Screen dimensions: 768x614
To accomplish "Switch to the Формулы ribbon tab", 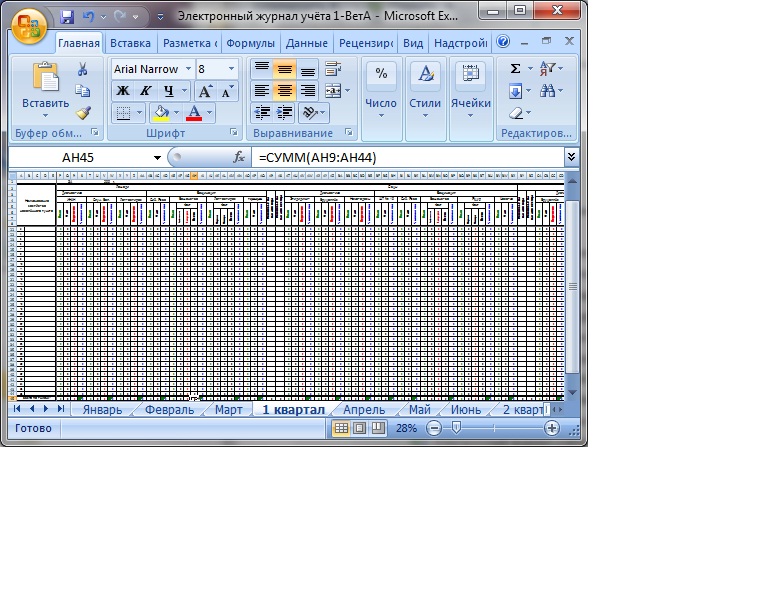I will [x=250, y=44].
